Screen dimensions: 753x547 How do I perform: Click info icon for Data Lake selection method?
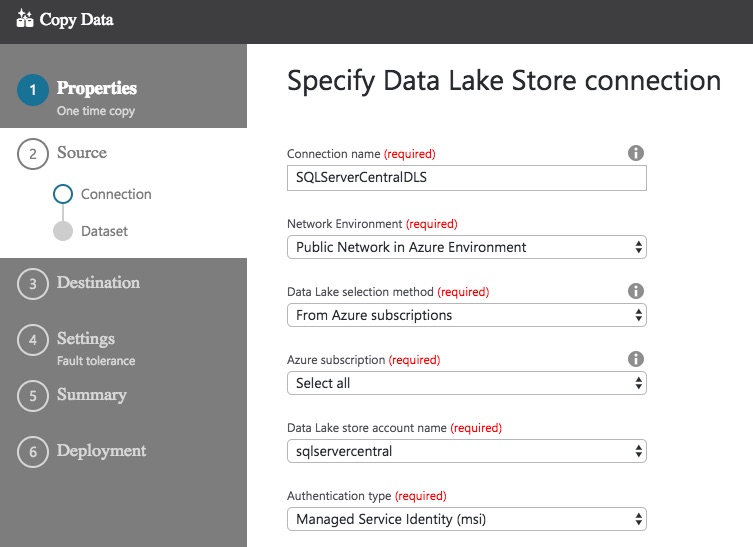tap(635, 291)
